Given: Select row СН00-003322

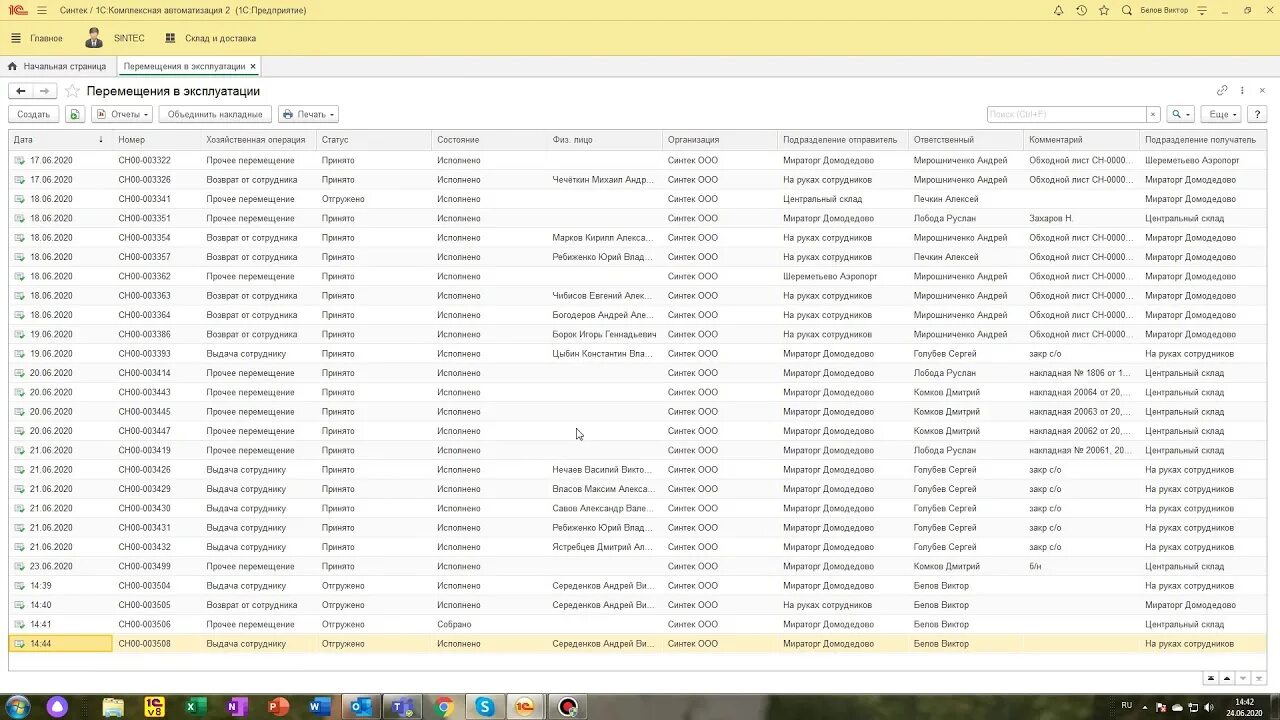Looking at the screenshot, I should click(x=637, y=160).
